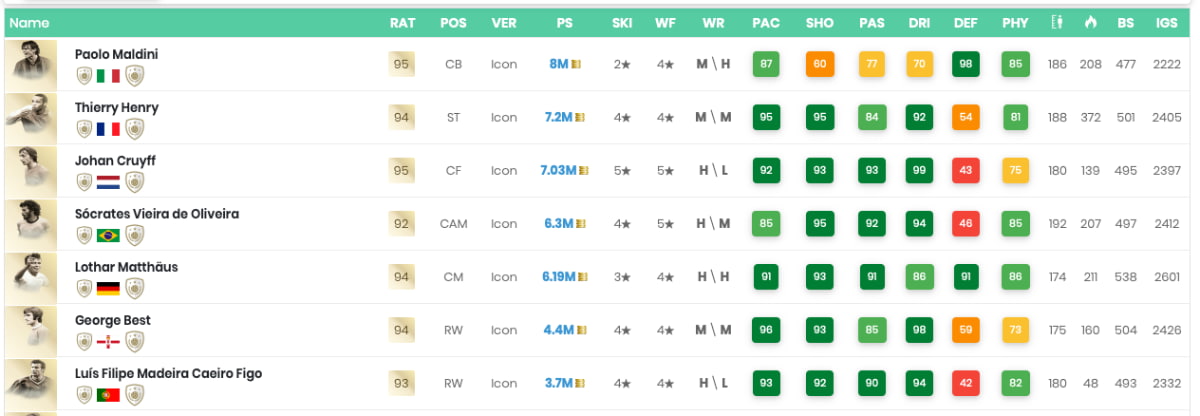Click Thierry Henry's 7.2M price
Image resolution: width=1200 pixels, height=416 pixels.
558,117
